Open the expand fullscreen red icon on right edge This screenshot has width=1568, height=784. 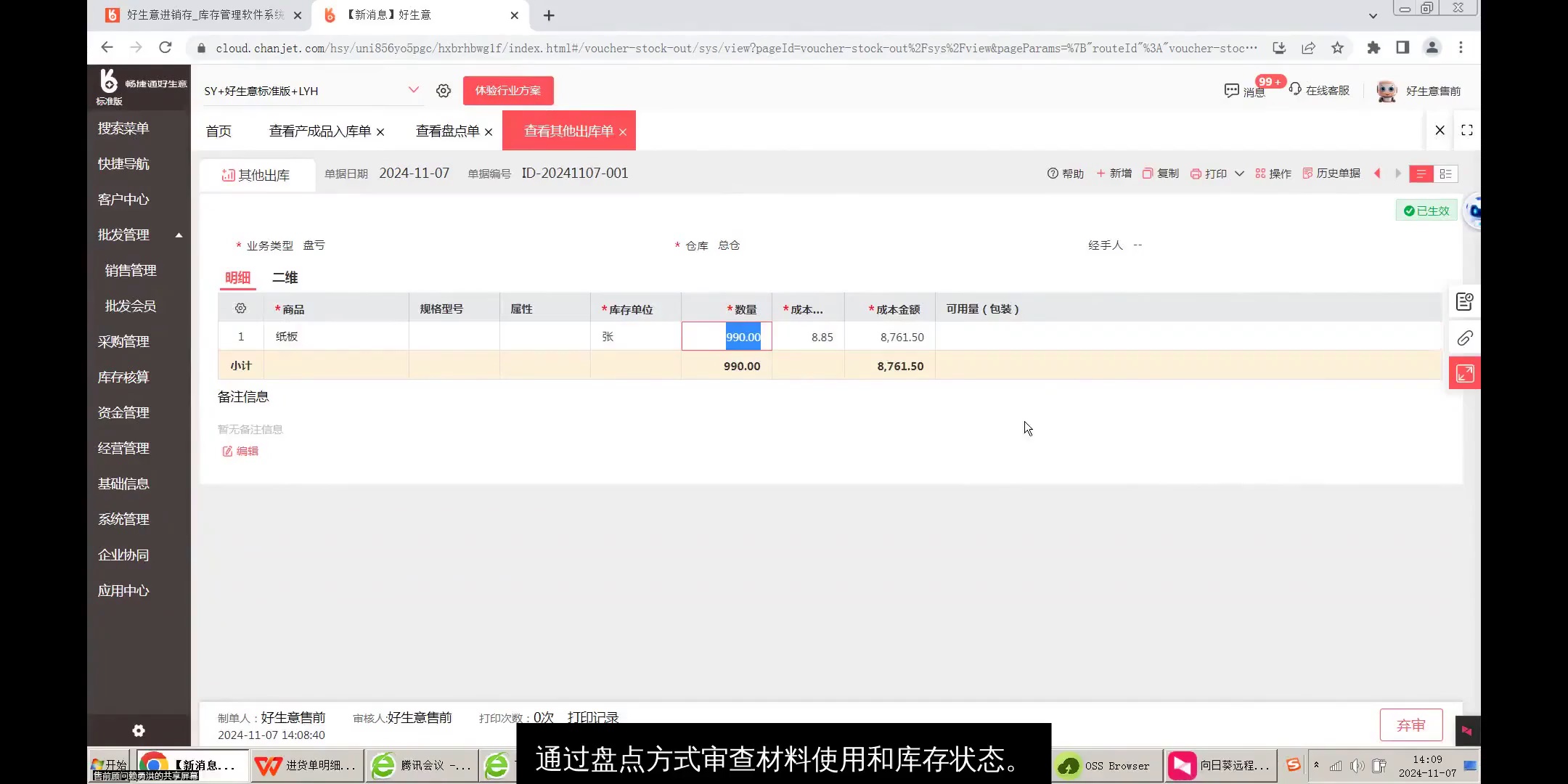coord(1464,372)
